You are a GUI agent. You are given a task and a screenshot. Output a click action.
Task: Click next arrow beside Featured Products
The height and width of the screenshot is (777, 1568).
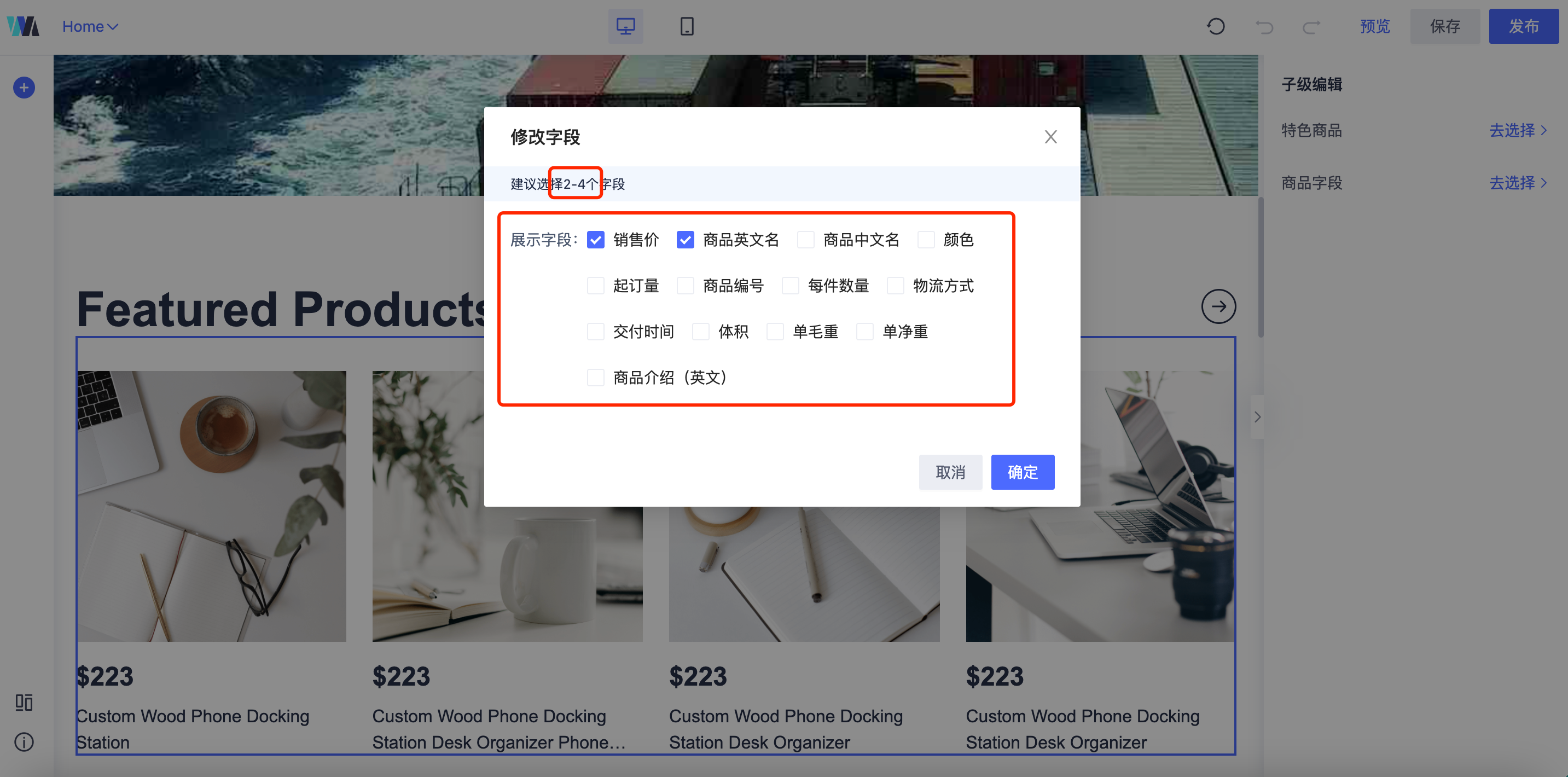click(x=1218, y=306)
